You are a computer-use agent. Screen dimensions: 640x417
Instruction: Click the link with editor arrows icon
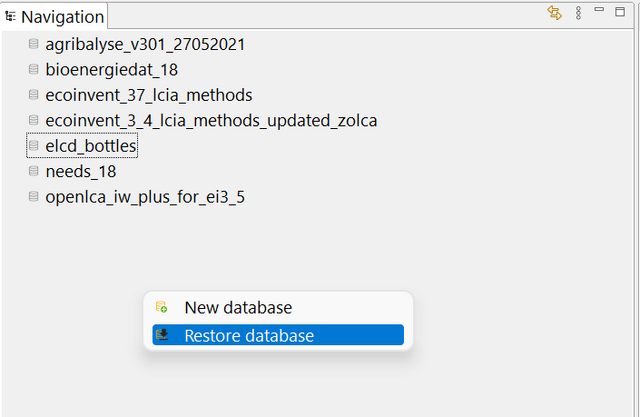click(x=554, y=13)
